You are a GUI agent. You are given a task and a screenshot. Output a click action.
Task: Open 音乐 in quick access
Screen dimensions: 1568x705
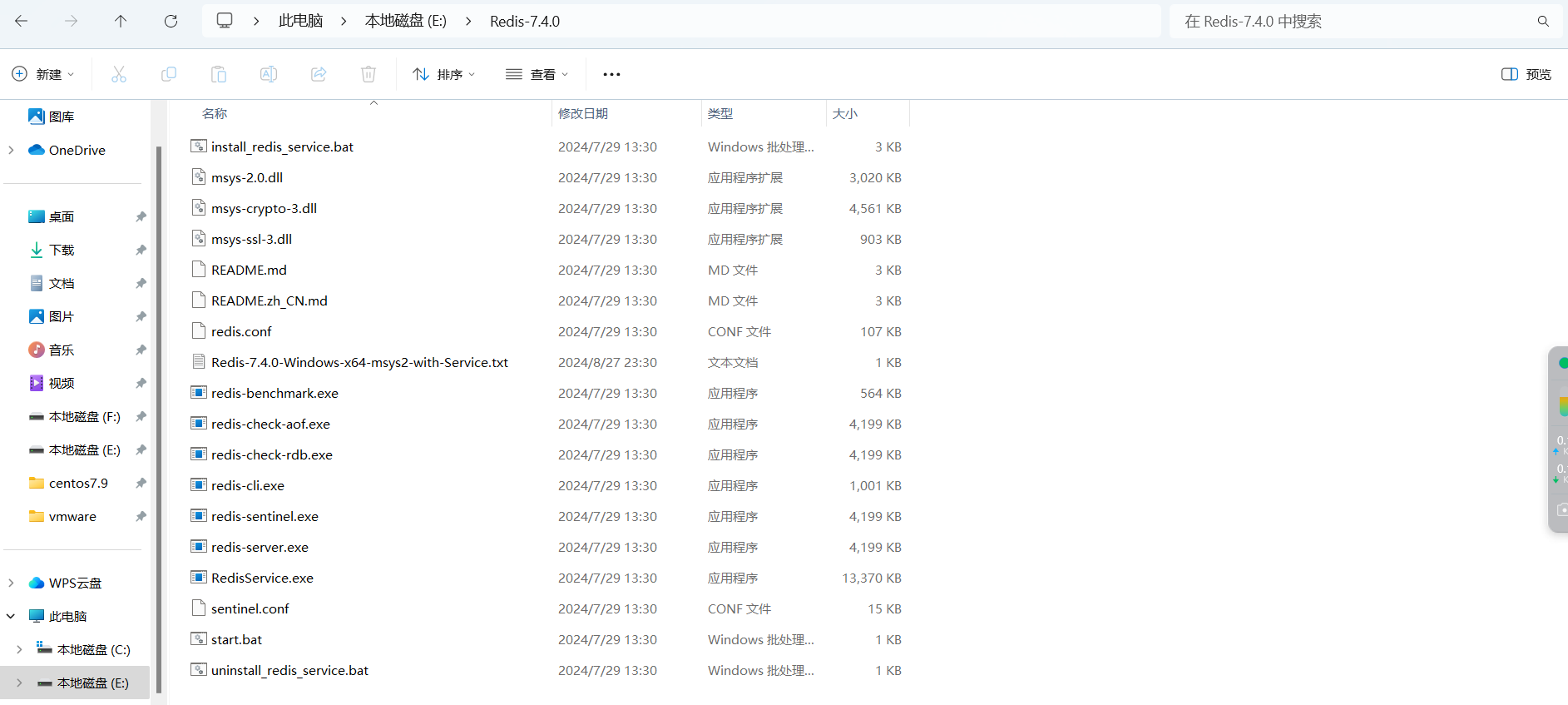(52, 350)
